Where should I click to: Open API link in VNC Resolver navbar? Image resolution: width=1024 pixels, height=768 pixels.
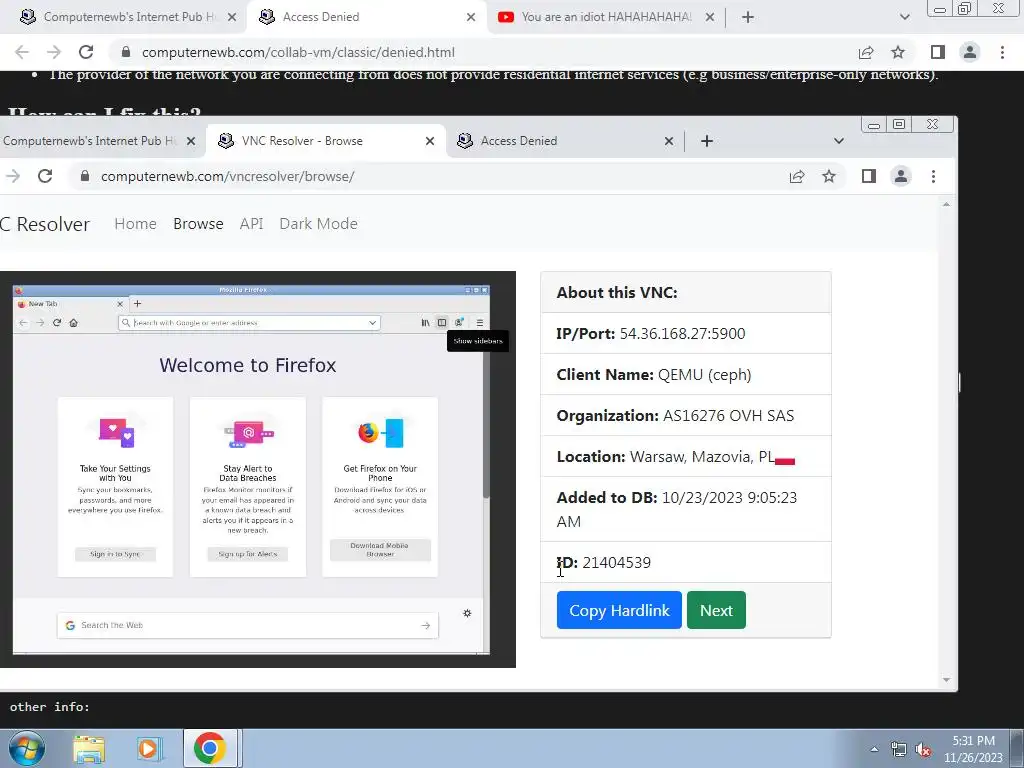251,223
